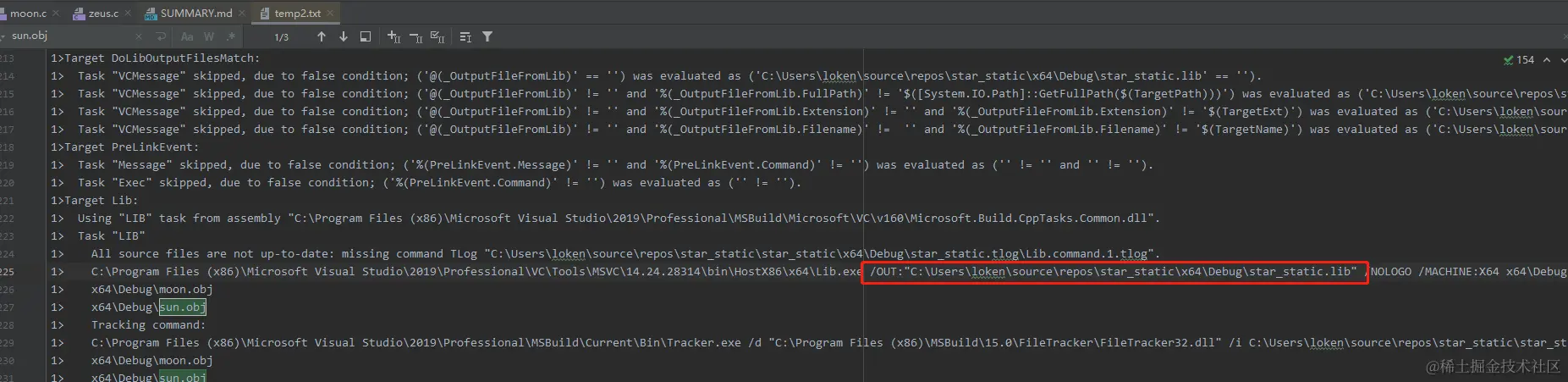
Task: Close the moon.c tab
Action: (x=56, y=13)
